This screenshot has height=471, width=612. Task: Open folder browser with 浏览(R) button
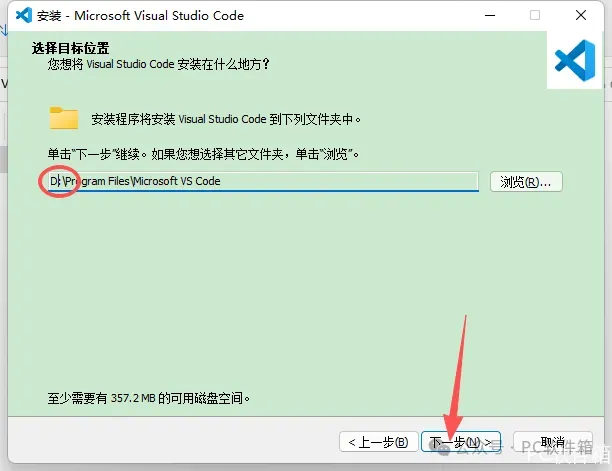tap(526, 181)
